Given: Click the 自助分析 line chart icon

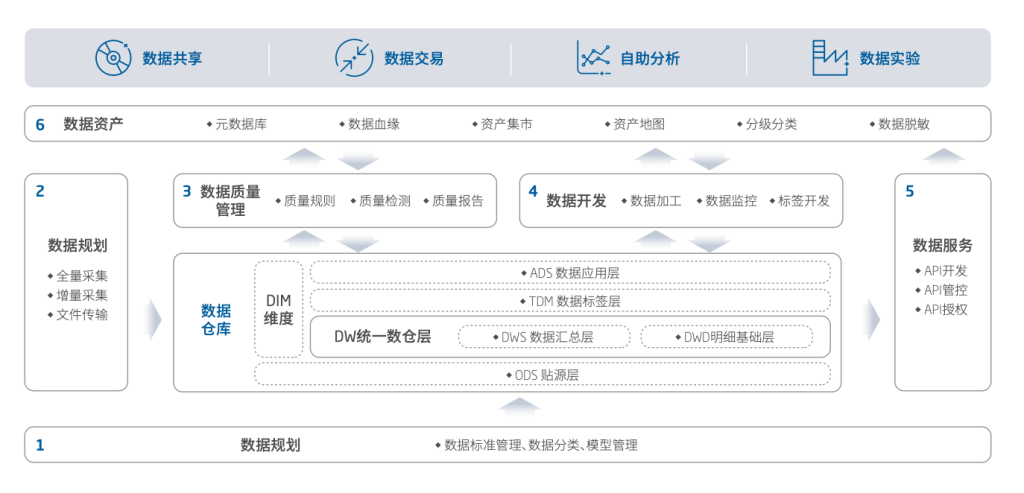Looking at the screenshot, I should point(593,58).
